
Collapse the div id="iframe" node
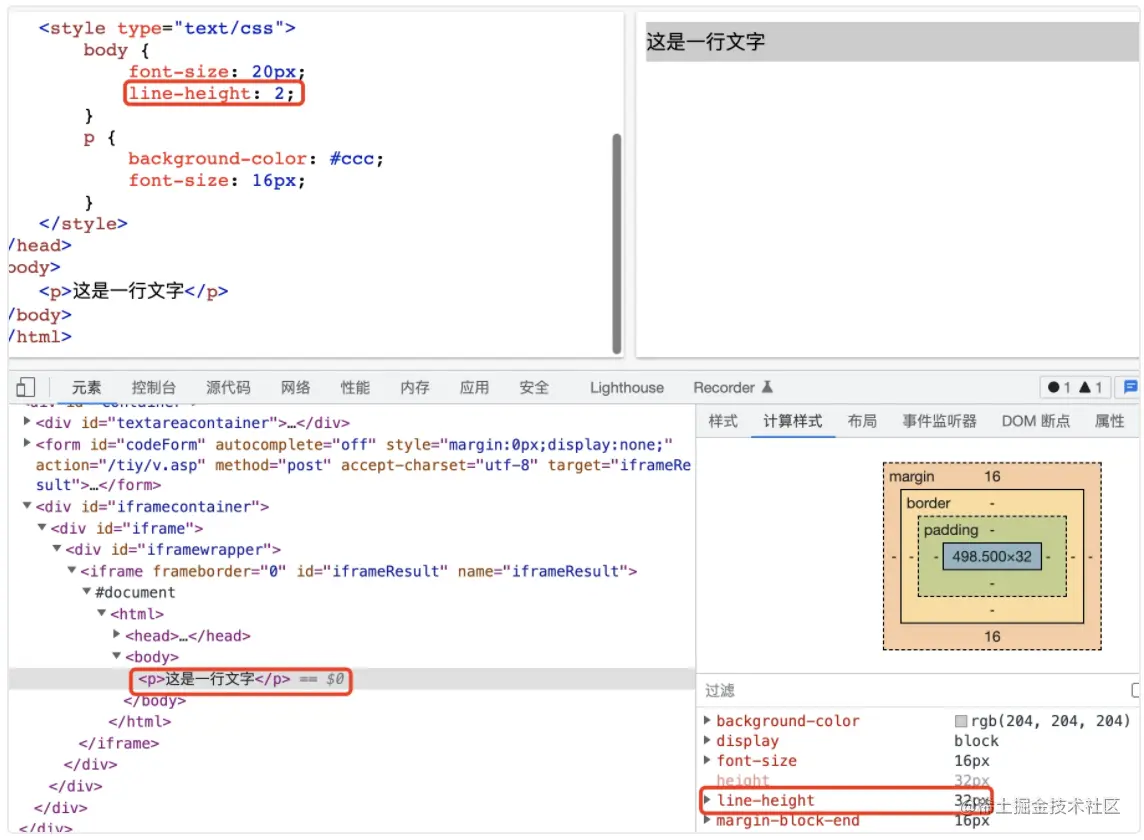click(42, 527)
